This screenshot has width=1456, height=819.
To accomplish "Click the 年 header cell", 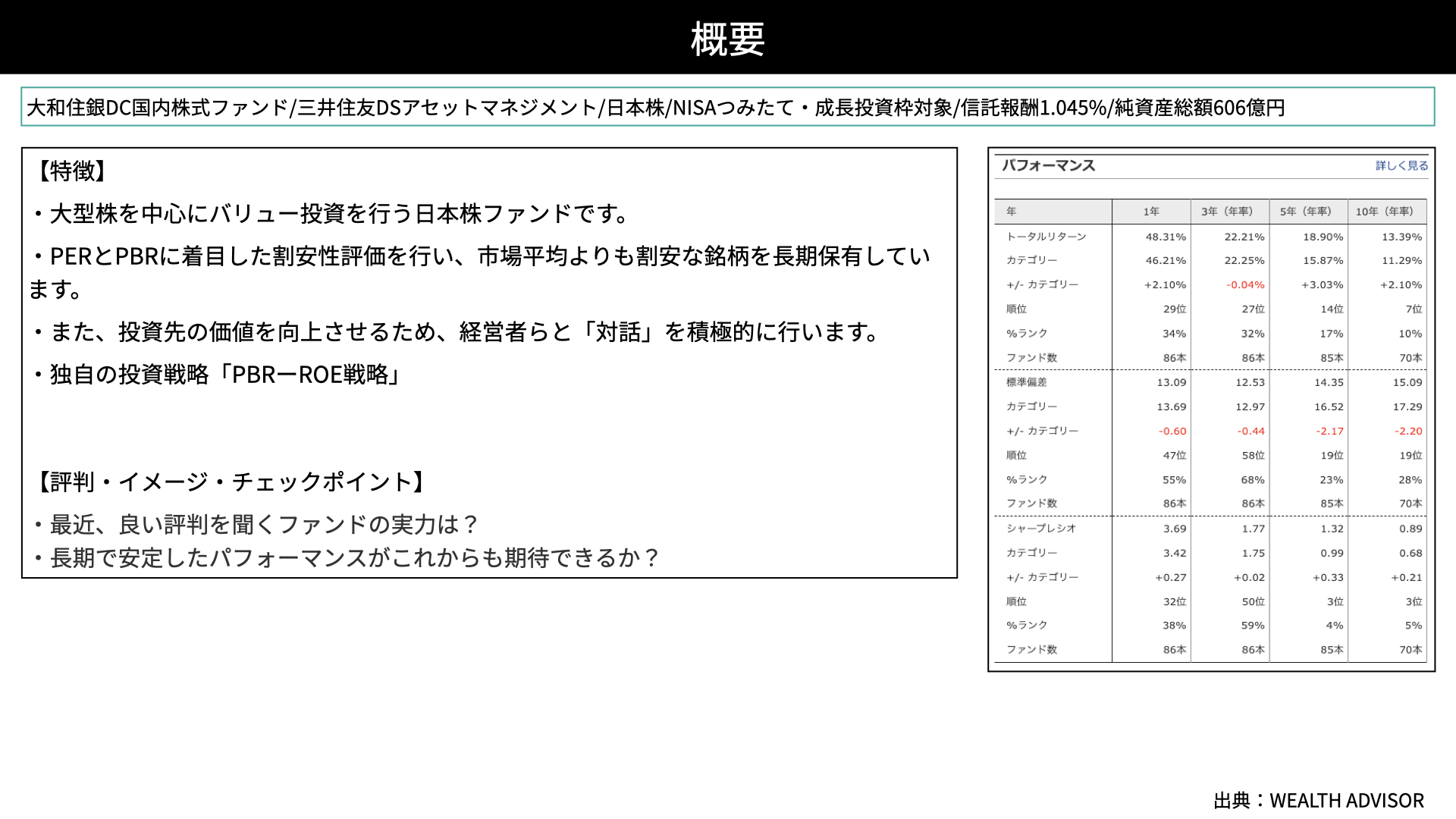I will click(1053, 212).
